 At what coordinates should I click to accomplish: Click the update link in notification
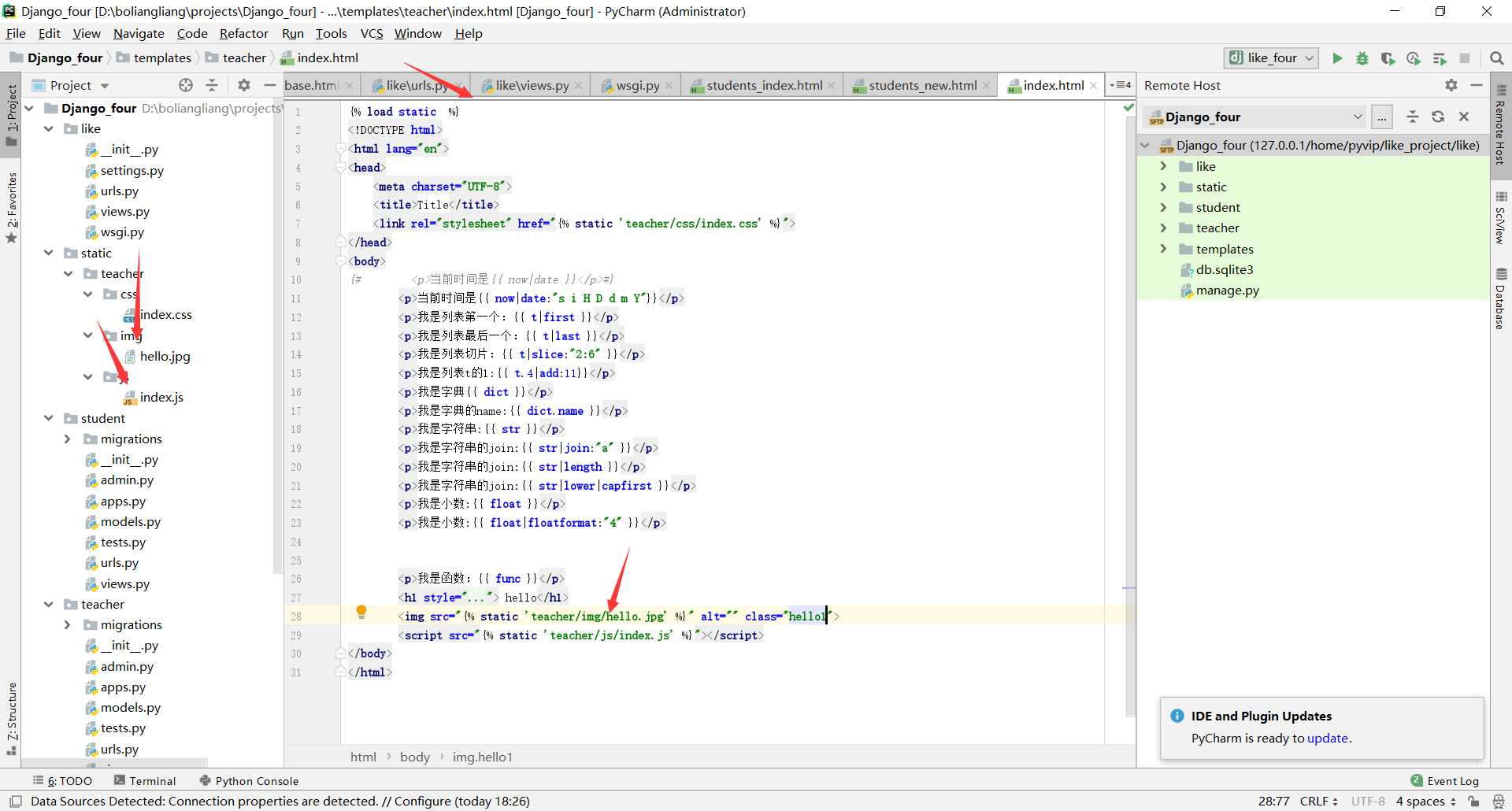click(1328, 738)
